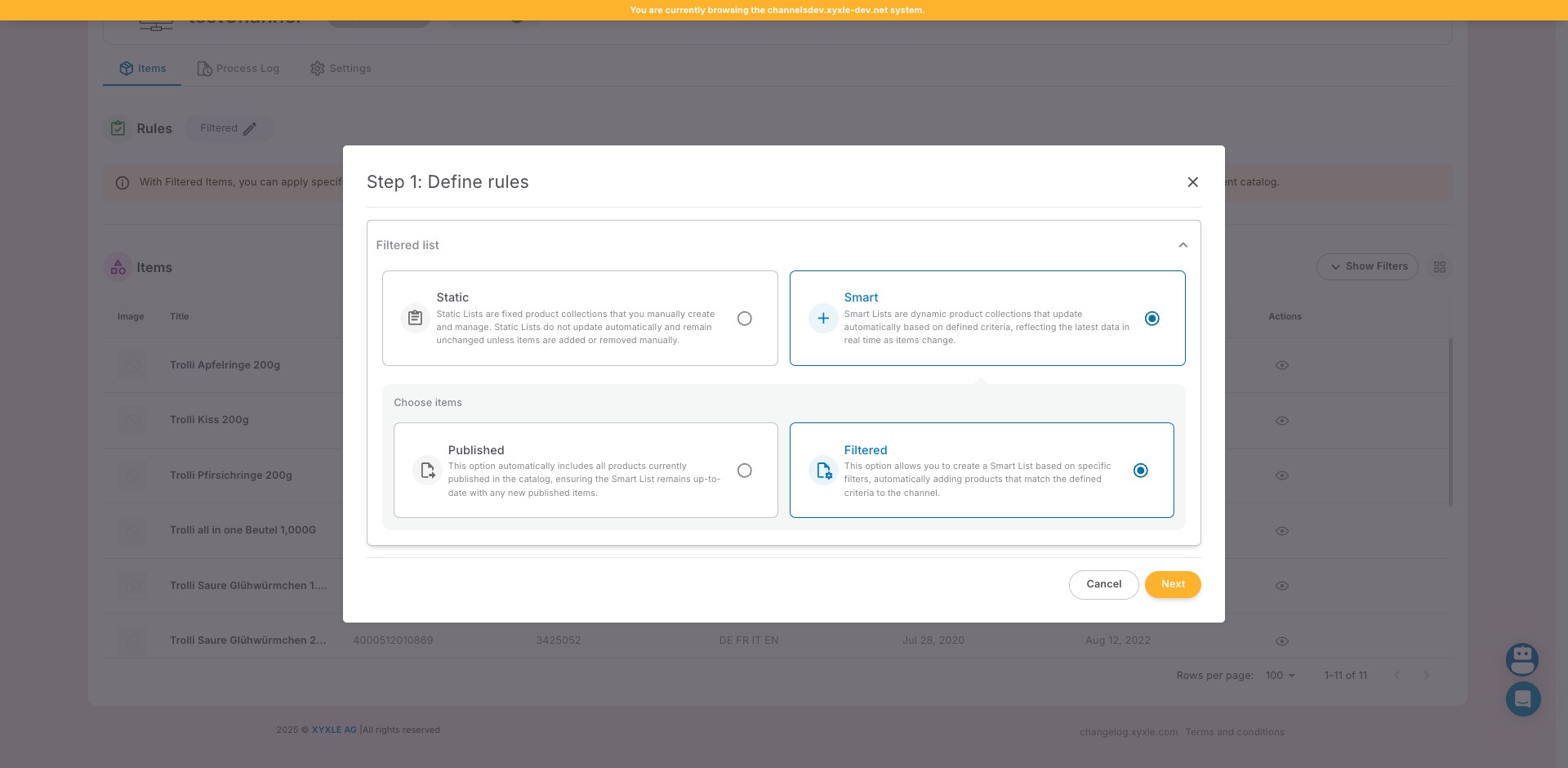Screen dimensions: 1568x768
Task: Select the Static list radio button
Action: pos(744,319)
